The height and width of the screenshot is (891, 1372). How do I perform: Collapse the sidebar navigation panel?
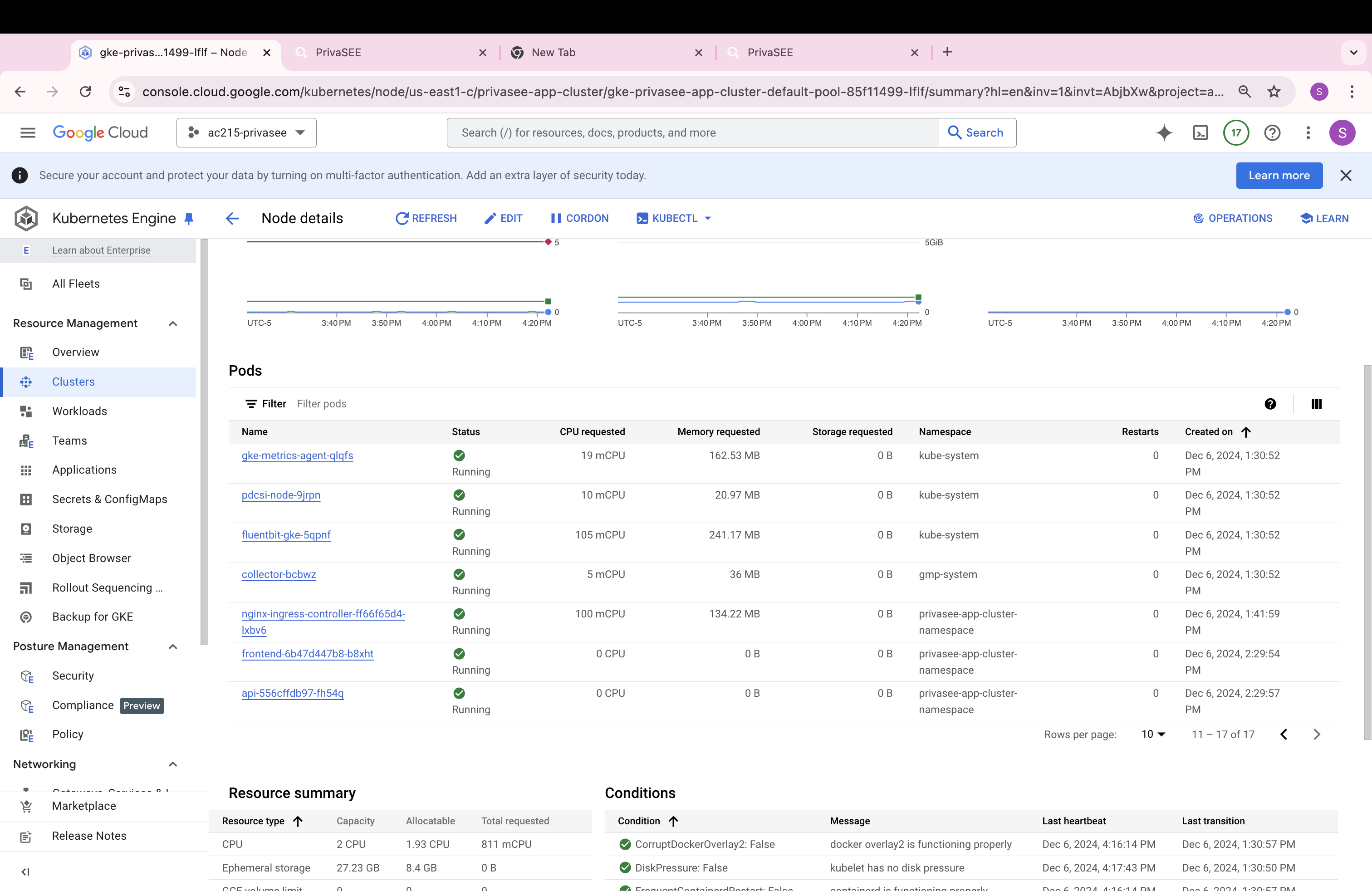click(25, 871)
